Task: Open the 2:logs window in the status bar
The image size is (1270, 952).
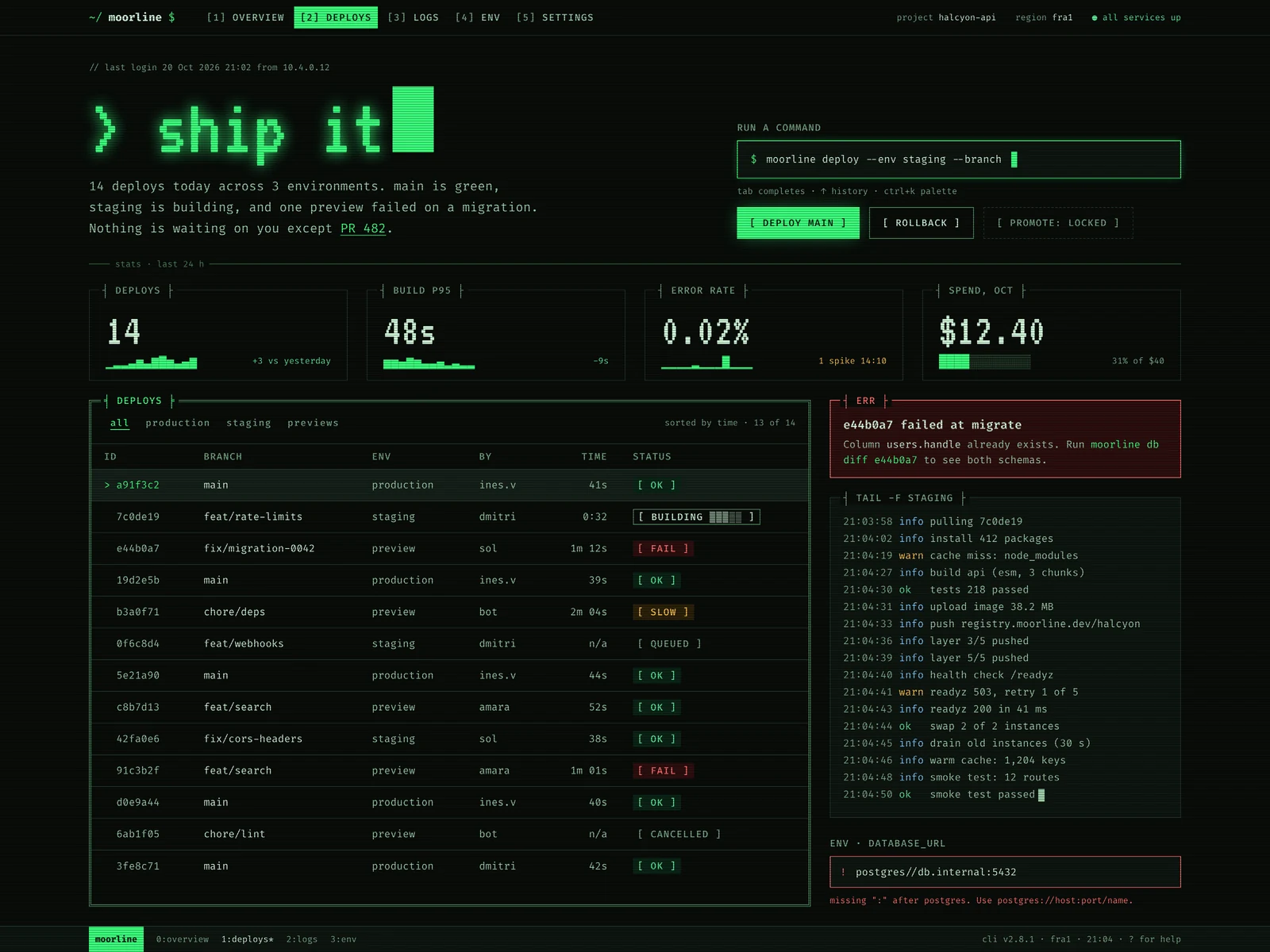Action: (302, 939)
